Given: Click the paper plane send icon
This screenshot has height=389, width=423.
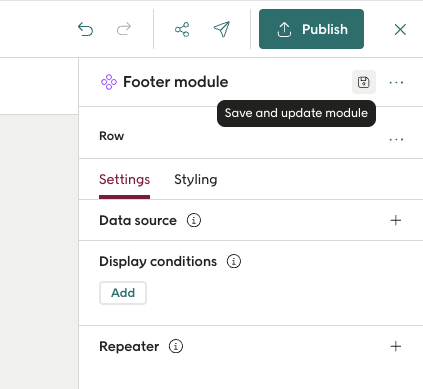Looking at the screenshot, I should [x=222, y=29].
